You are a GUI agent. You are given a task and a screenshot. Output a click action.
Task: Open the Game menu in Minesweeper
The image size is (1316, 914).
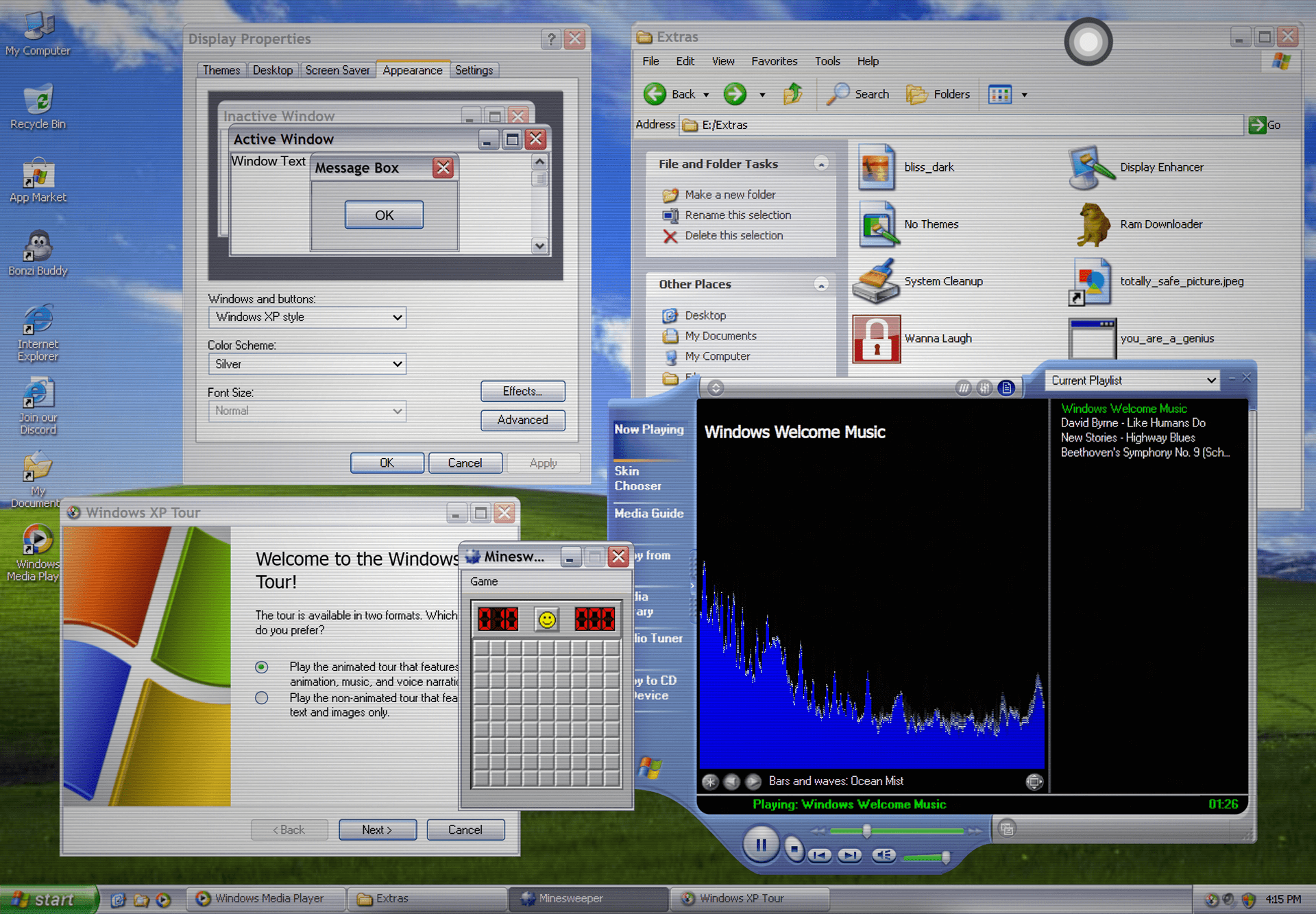pos(483,581)
